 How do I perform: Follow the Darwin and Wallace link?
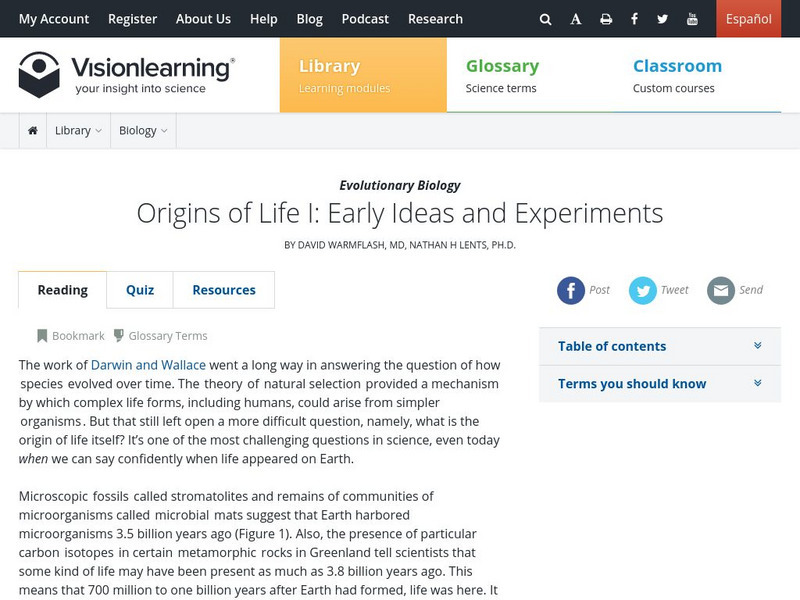click(x=146, y=364)
